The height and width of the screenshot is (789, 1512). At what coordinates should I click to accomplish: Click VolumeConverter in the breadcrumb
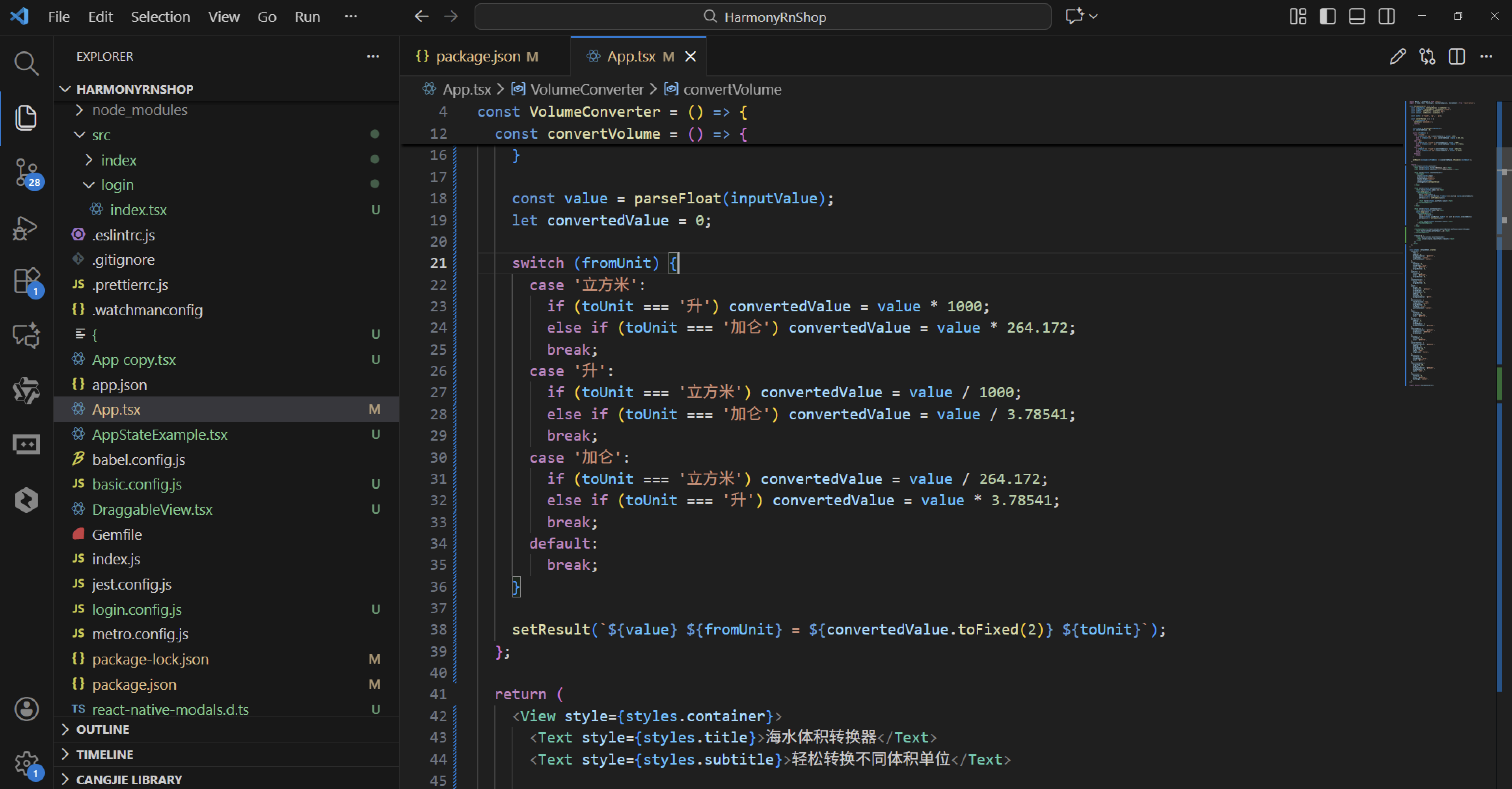pyautogui.click(x=587, y=89)
